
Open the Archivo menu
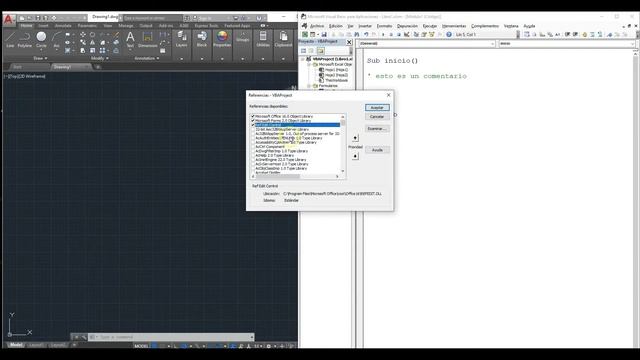(x=317, y=26)
